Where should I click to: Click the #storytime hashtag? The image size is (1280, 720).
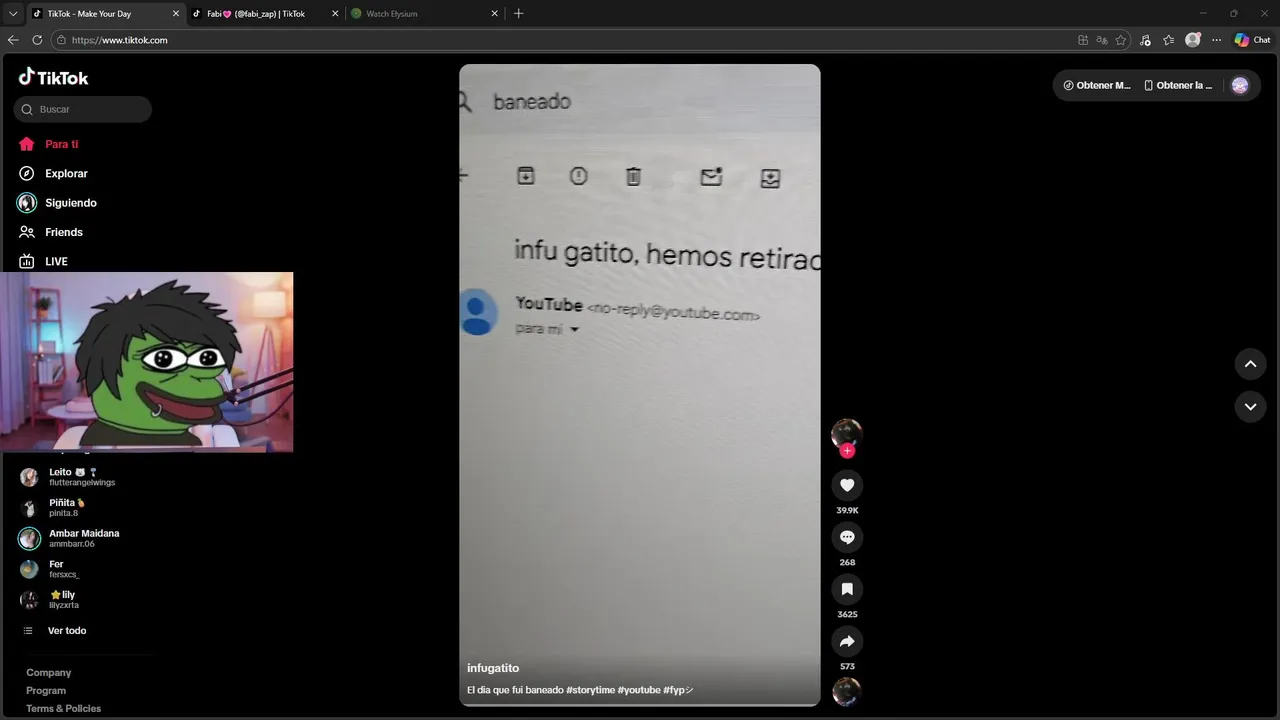591,690
